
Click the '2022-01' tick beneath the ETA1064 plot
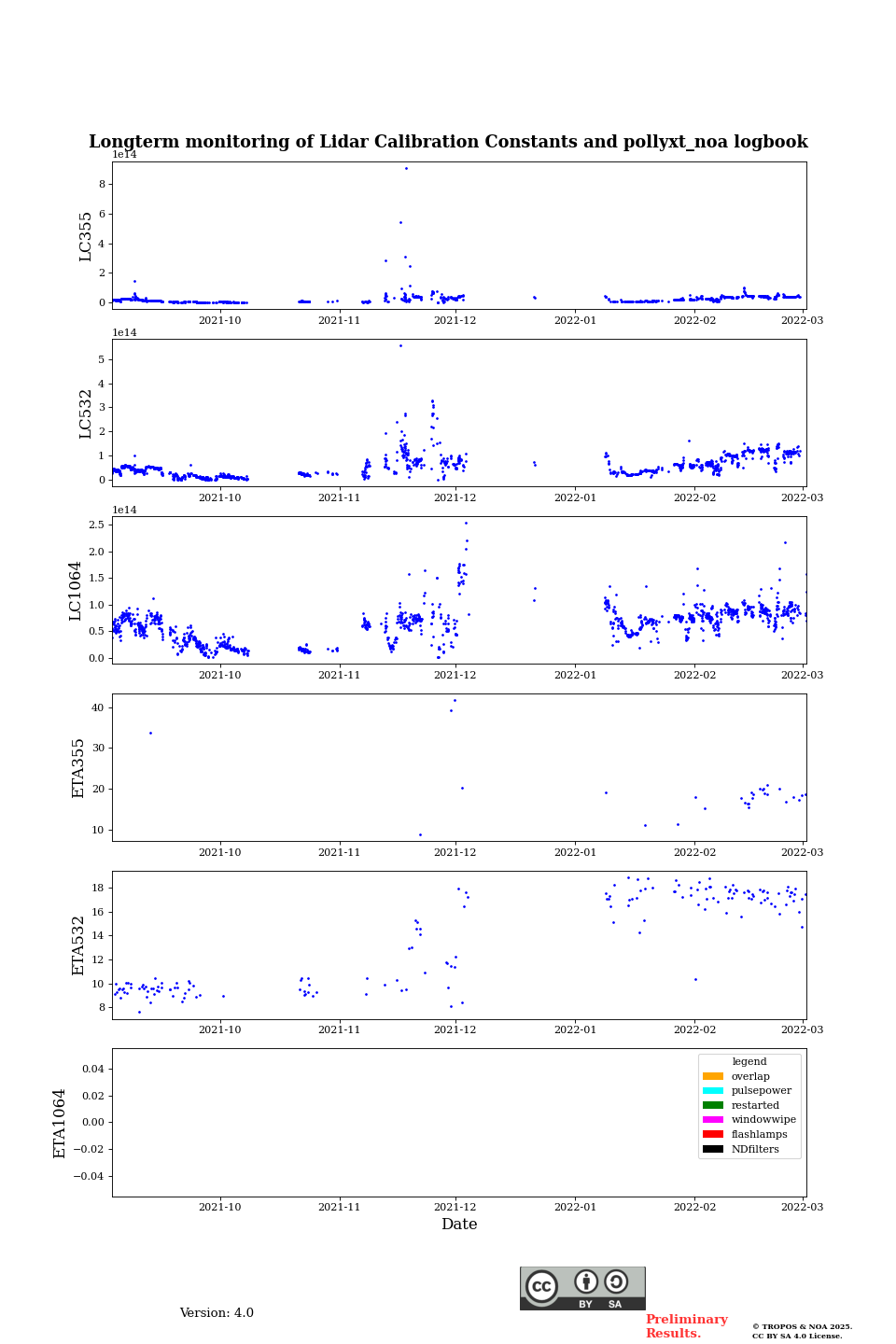(x=575, y=1207)
